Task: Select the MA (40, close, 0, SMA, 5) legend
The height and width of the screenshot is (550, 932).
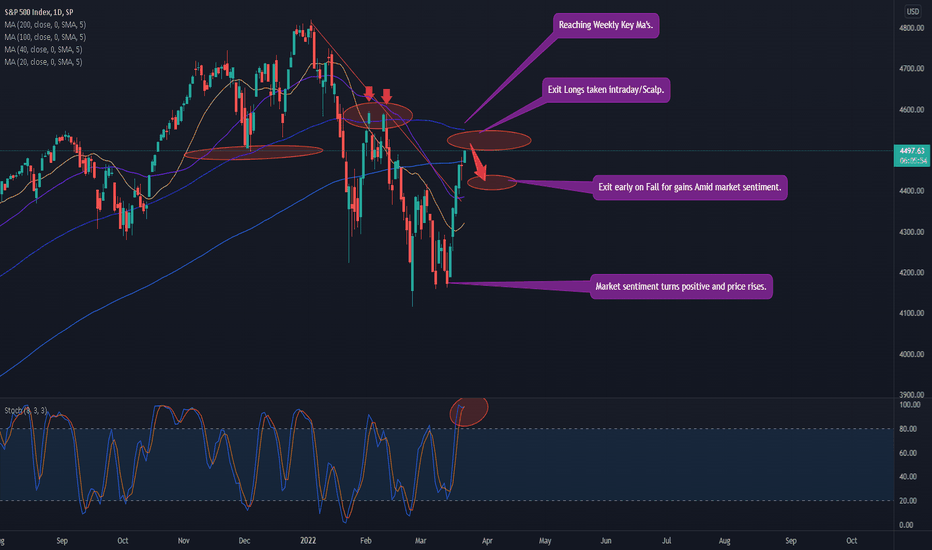Action: pos(43,49)
